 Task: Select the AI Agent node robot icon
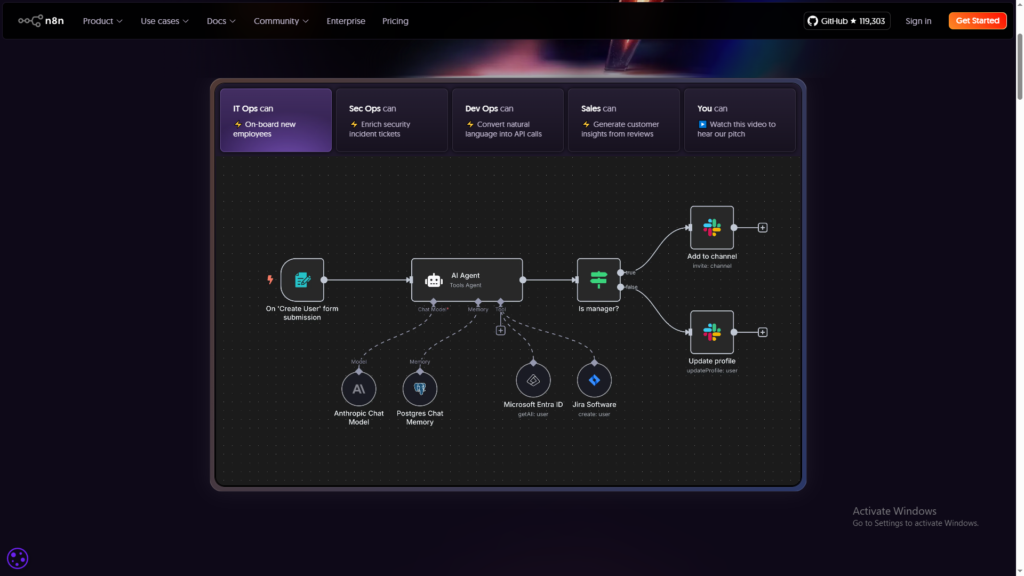(x=434, y=279)
